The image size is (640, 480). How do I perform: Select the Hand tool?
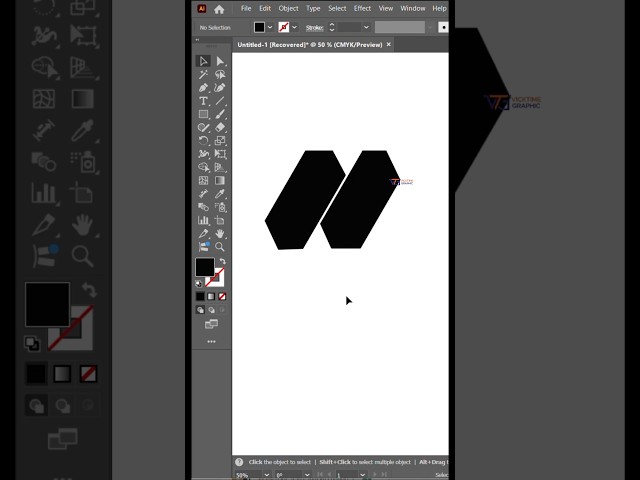[x=220, y=233]
